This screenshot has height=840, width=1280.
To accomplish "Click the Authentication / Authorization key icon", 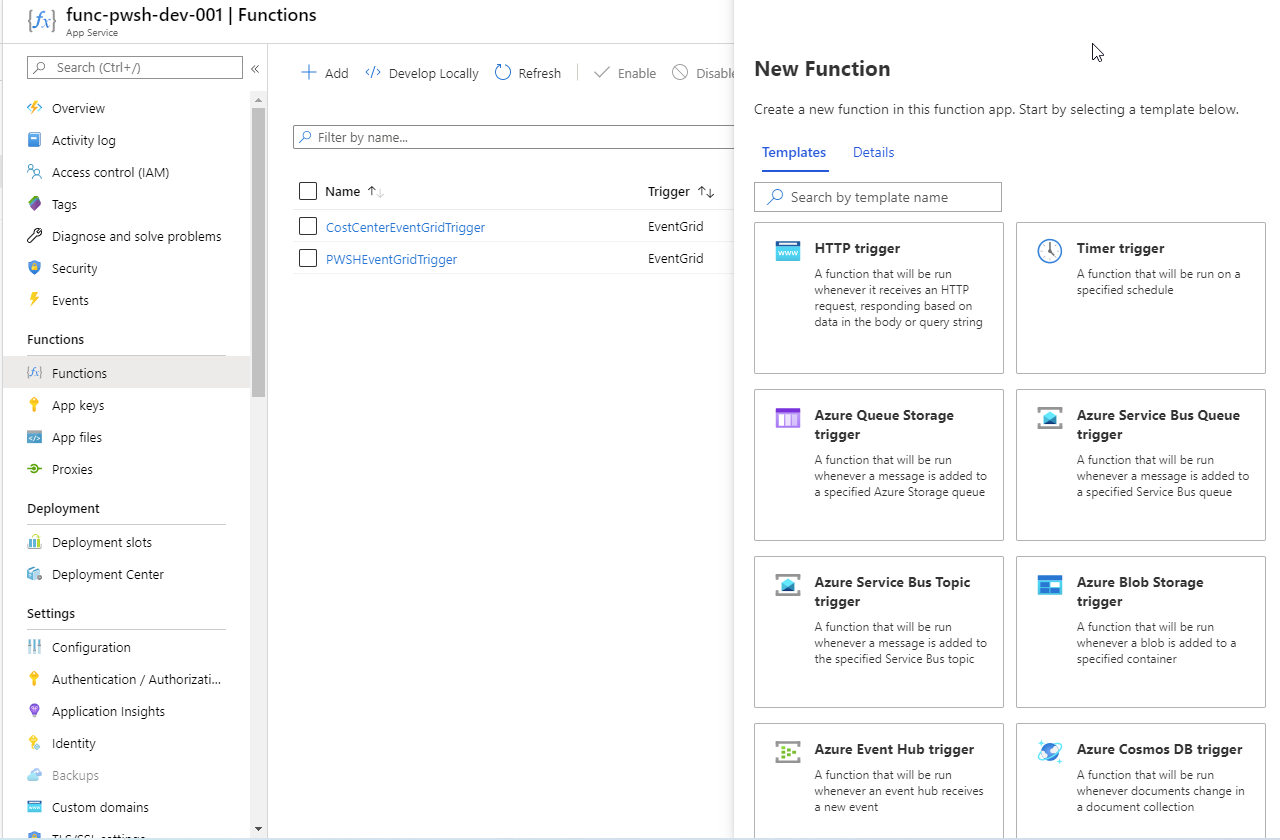I will pos(35,679).
